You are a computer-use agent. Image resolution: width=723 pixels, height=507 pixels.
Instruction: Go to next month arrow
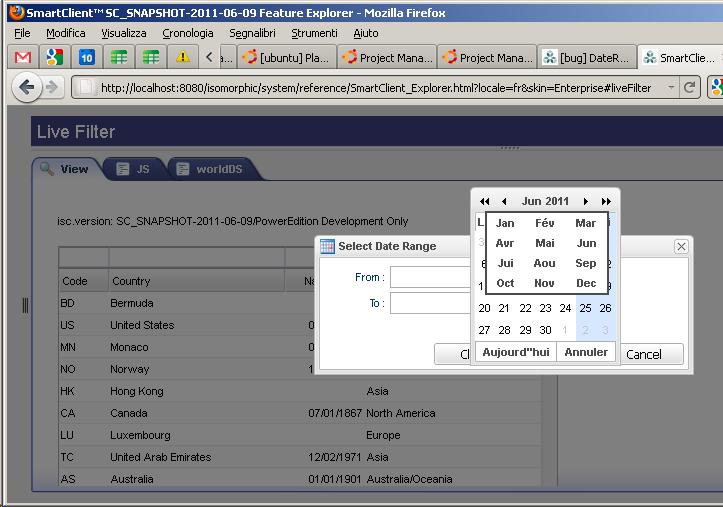tap(586, 202)
